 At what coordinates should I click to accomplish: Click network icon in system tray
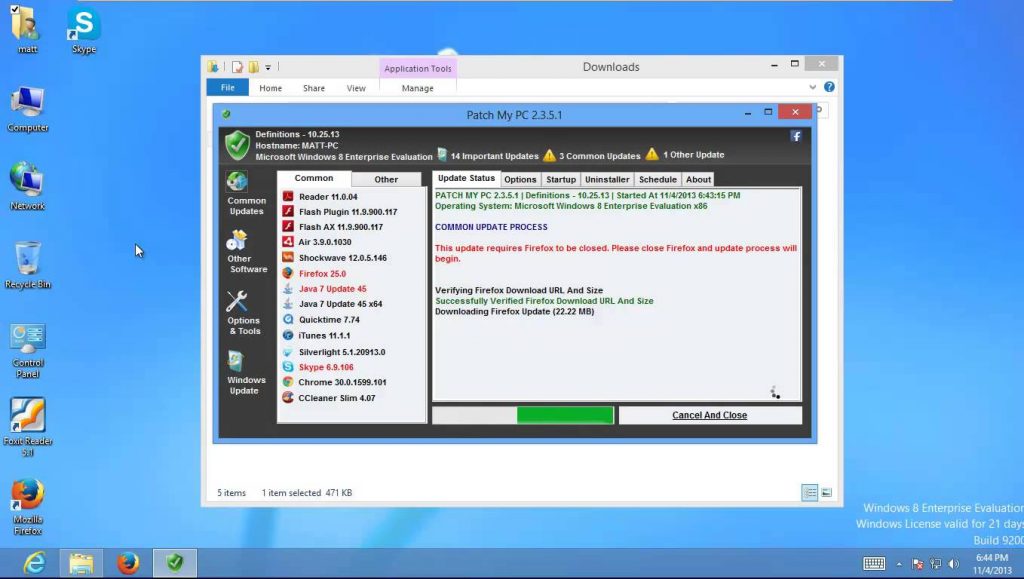pyautogui.click(x=936, y=563)
